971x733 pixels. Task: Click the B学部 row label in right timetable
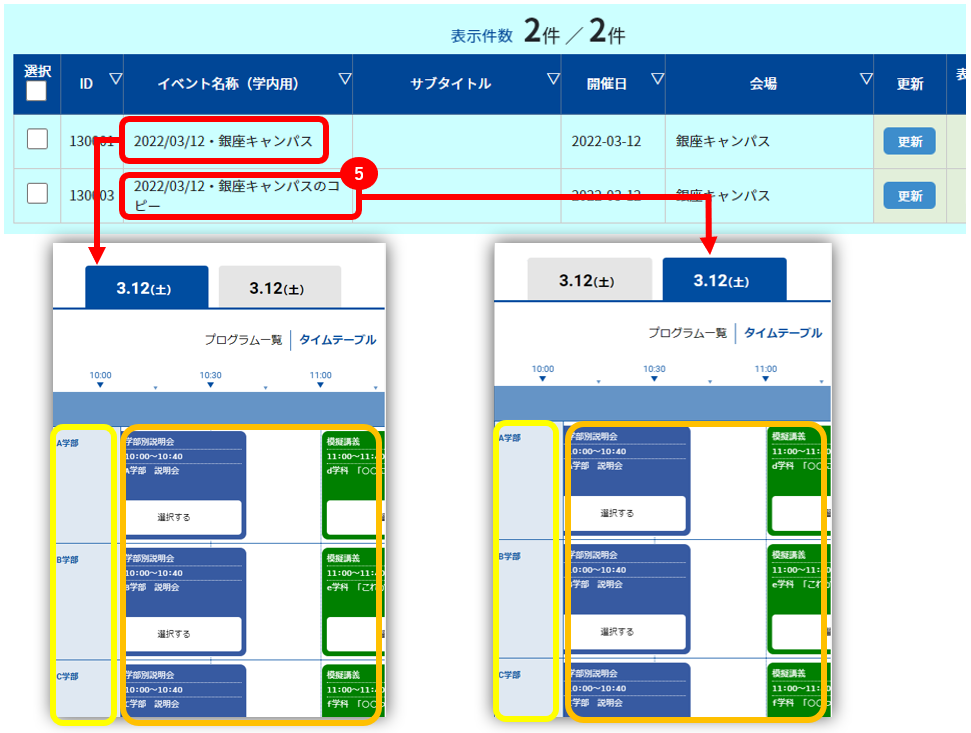(x=510, y=556)
